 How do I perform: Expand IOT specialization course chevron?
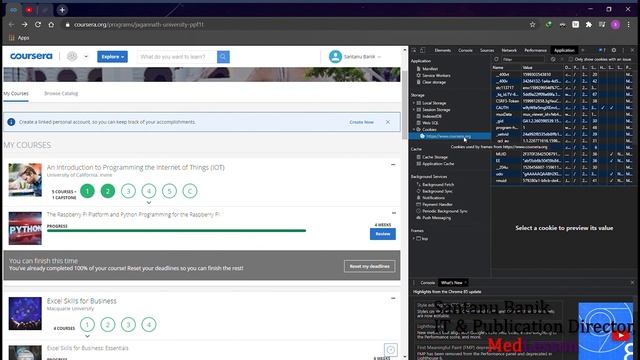[x=149, y=202]
